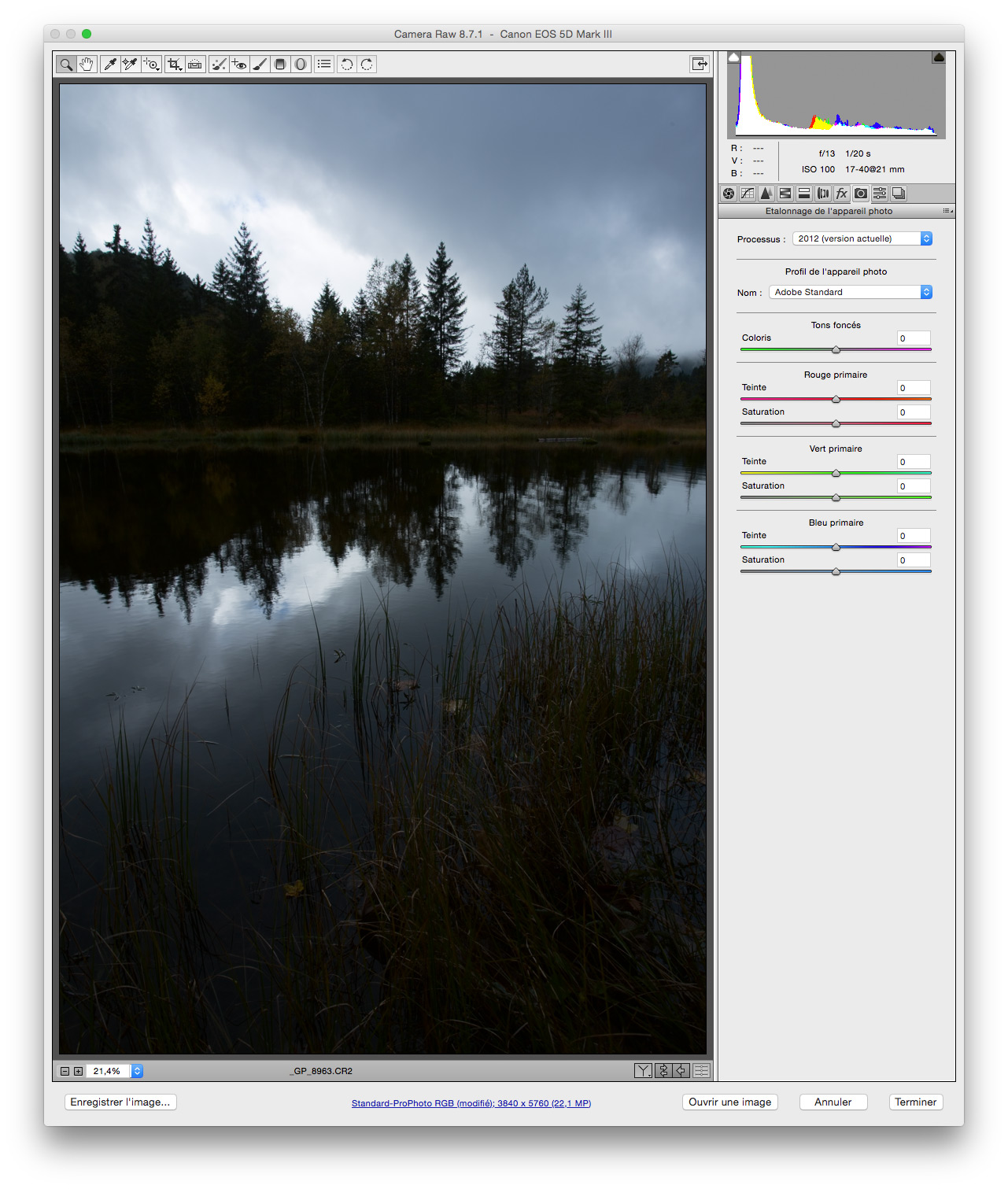Select the Color Sampler tool
The width and height of the screenshot is (1008, 1189).
click(x=130, y=65)
